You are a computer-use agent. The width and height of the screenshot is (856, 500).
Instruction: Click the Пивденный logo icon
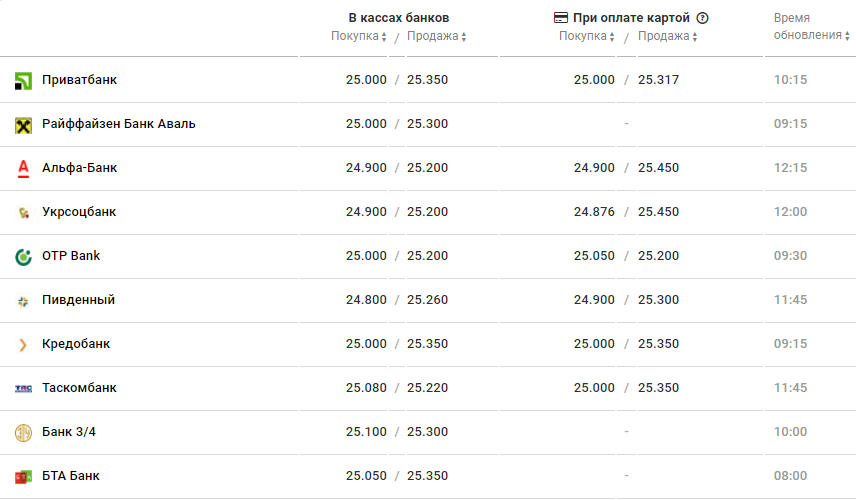[x=24, y=301]
